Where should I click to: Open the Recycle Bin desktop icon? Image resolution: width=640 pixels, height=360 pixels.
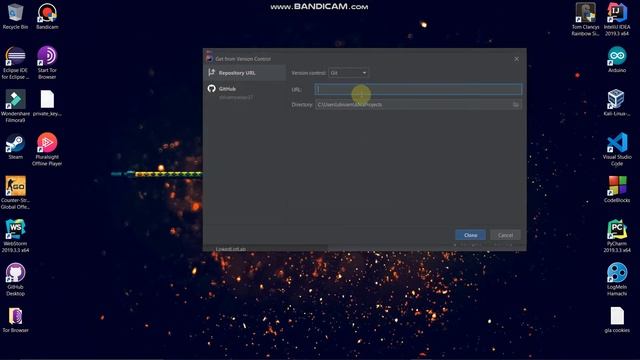pyautogui.click(x=16, y=16)
